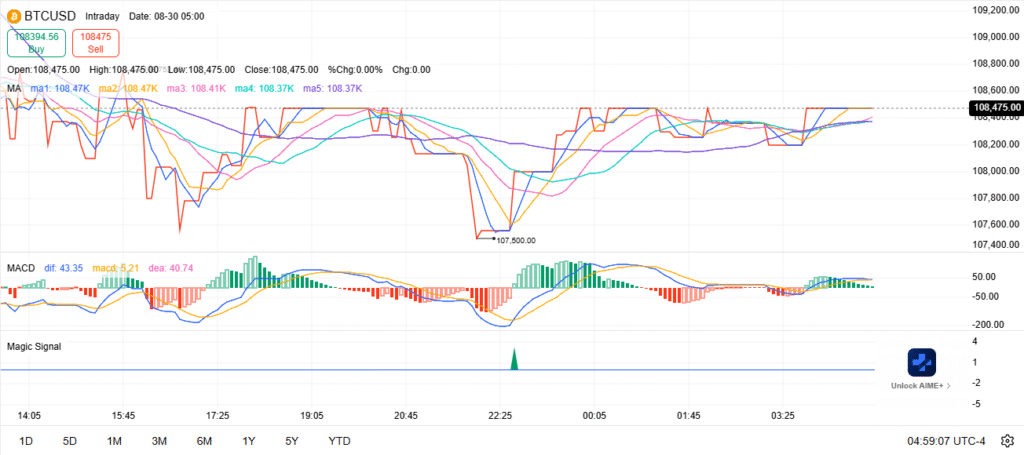Click the 108,475.00 current price tag

tap(994, 107)
